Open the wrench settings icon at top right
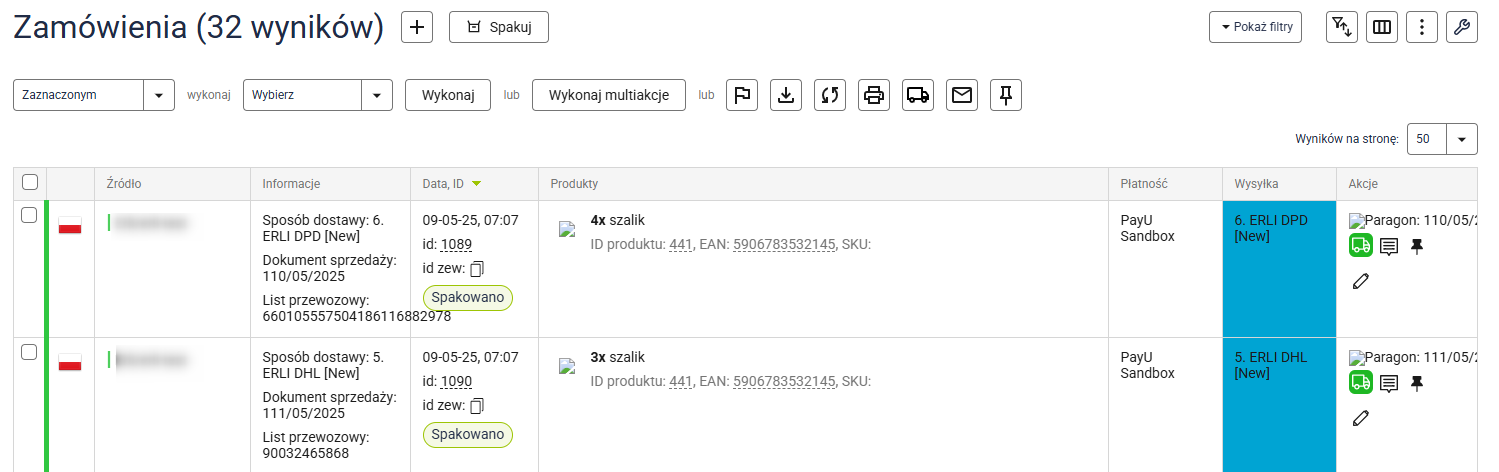This screenshot has height=472, width=1499. [1461, 27]
